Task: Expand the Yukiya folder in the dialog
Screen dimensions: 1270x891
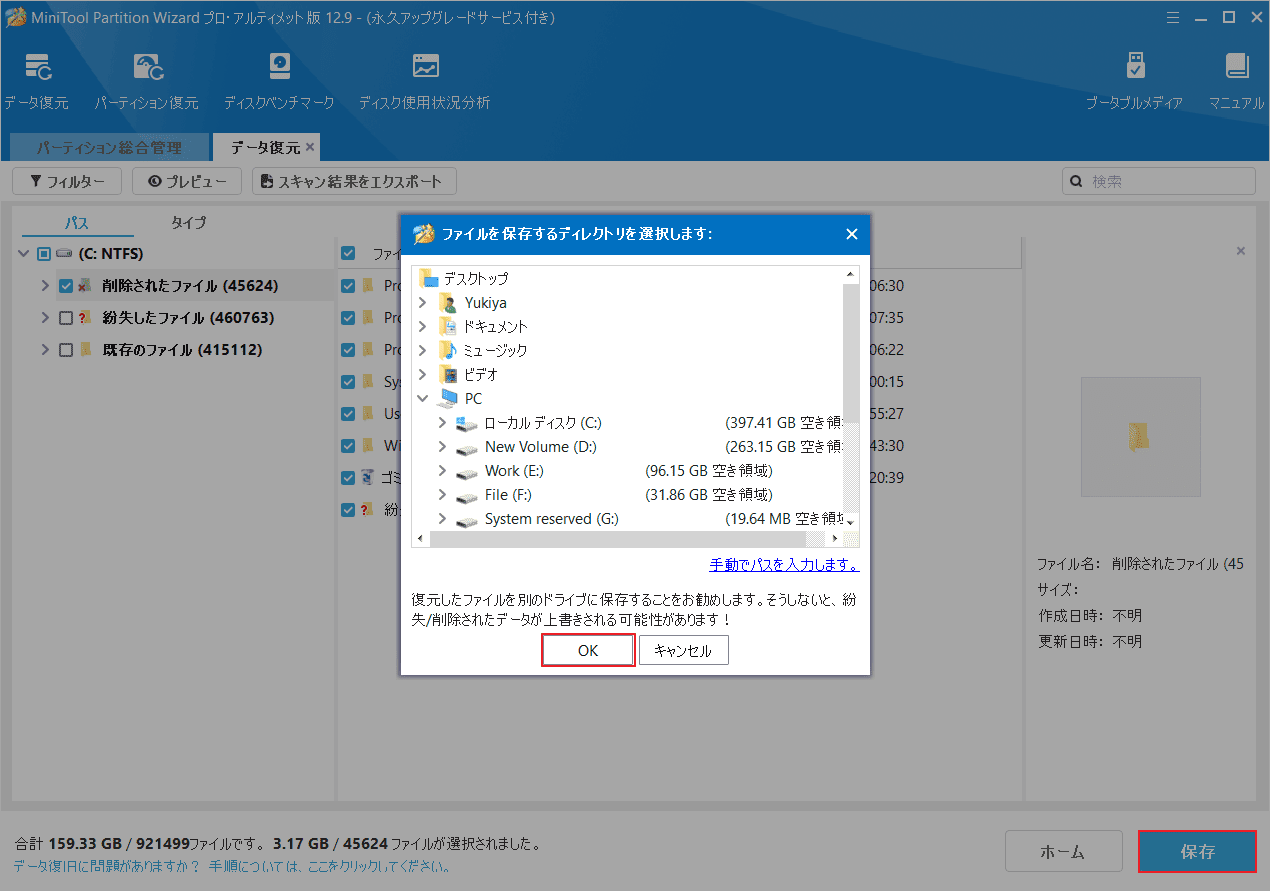Action: [x=423, y=303]
